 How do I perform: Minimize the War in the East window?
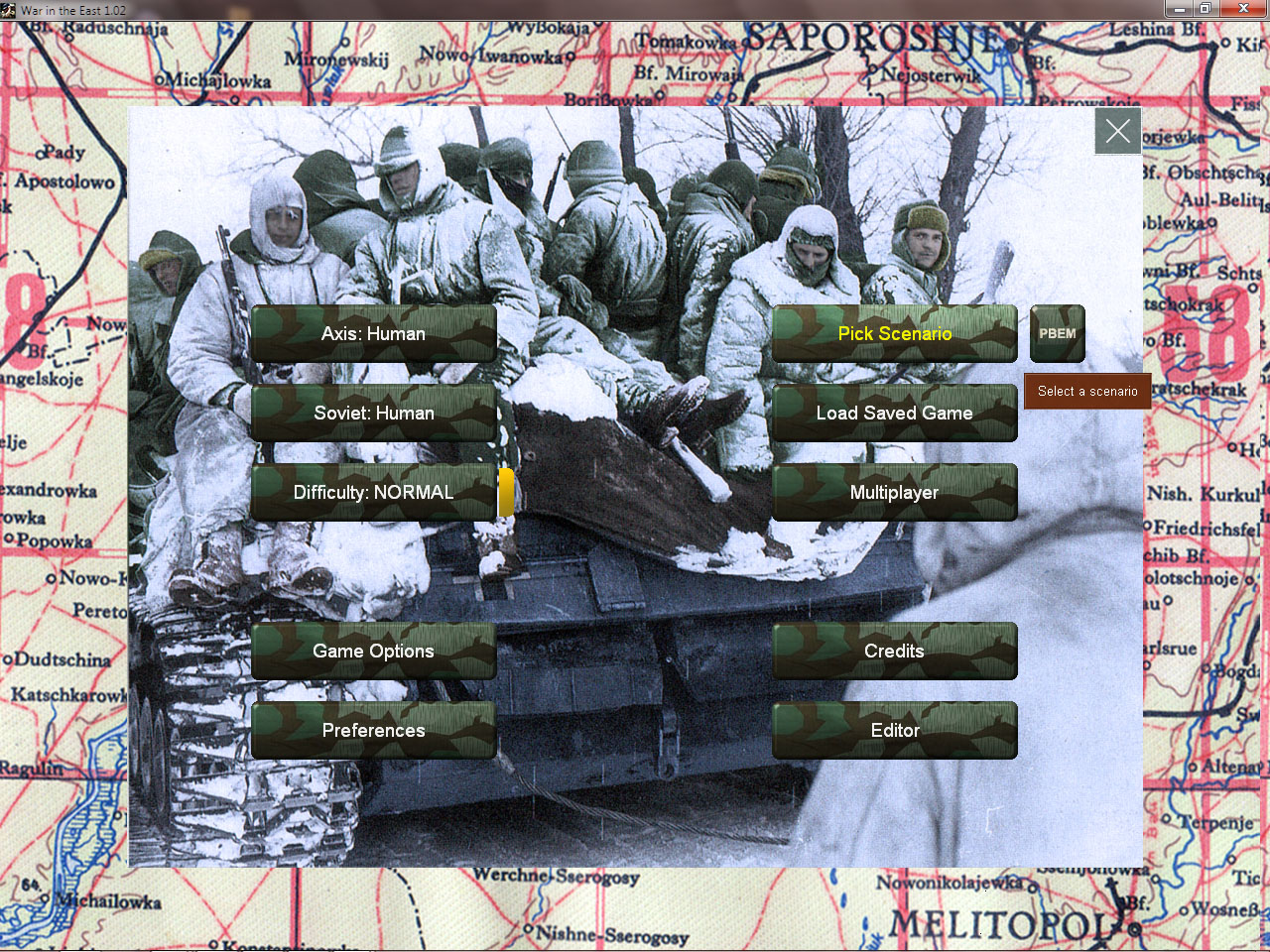1179,9
